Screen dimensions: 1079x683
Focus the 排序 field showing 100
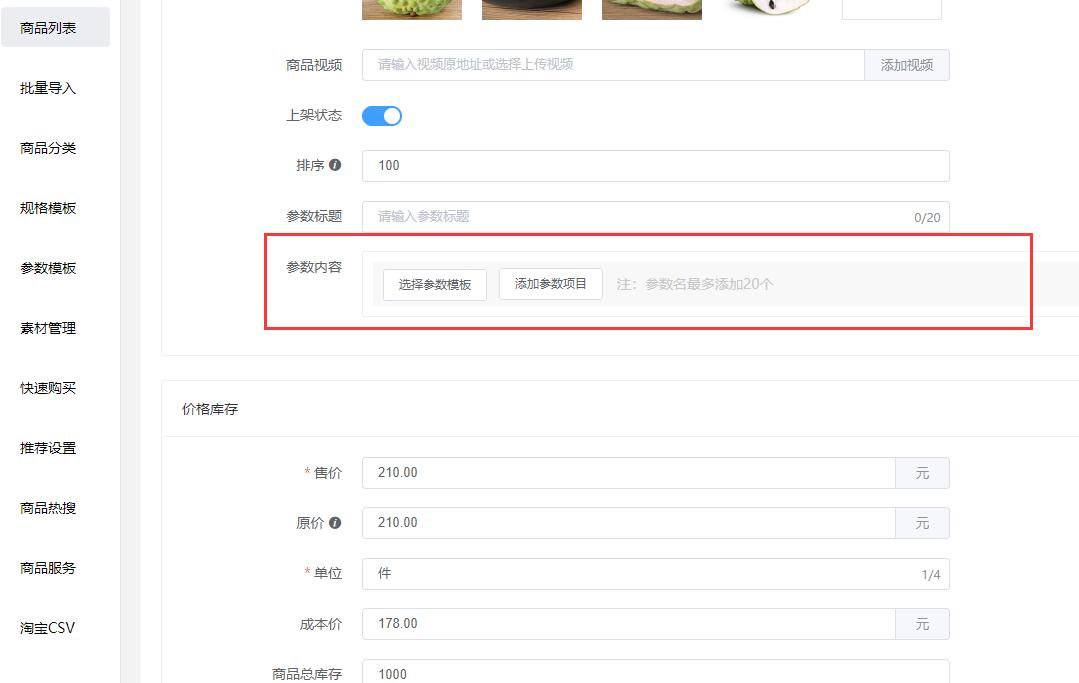click(x=656, y=166)
